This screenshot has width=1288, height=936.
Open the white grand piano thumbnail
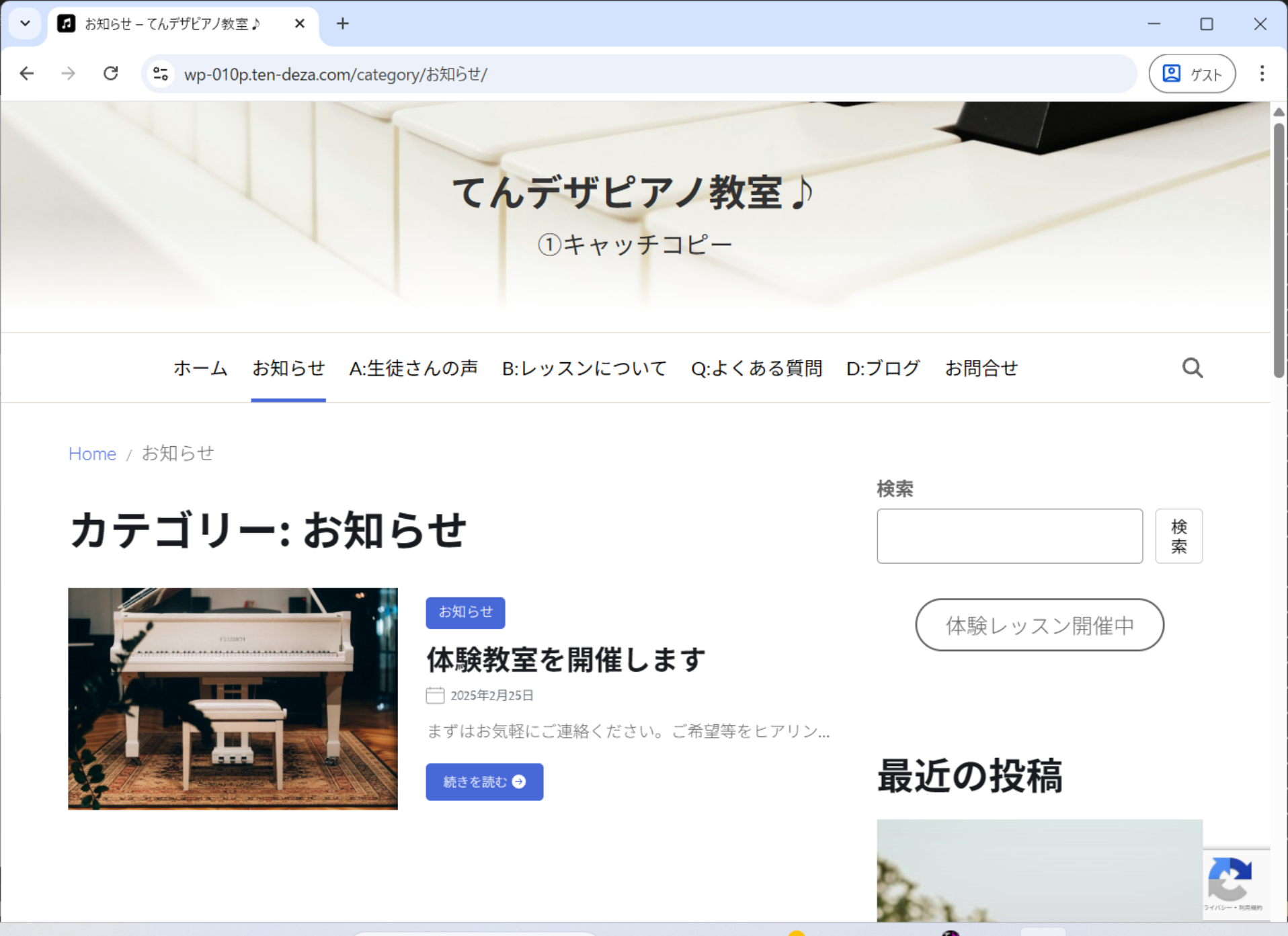(233, 698)
